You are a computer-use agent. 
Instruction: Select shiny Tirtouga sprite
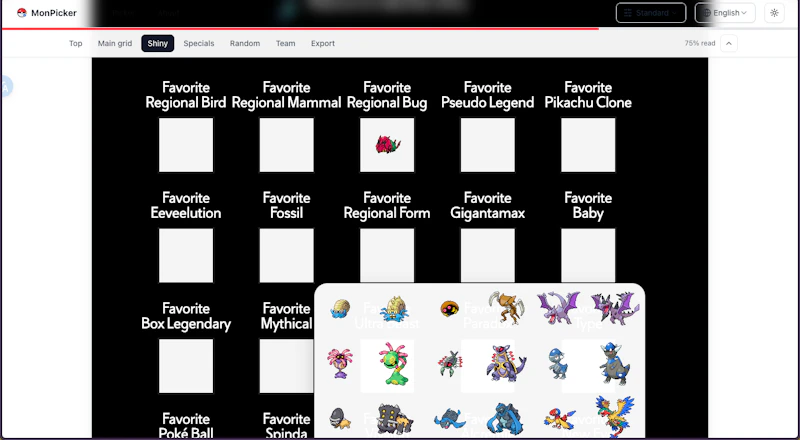pos(449,419)
